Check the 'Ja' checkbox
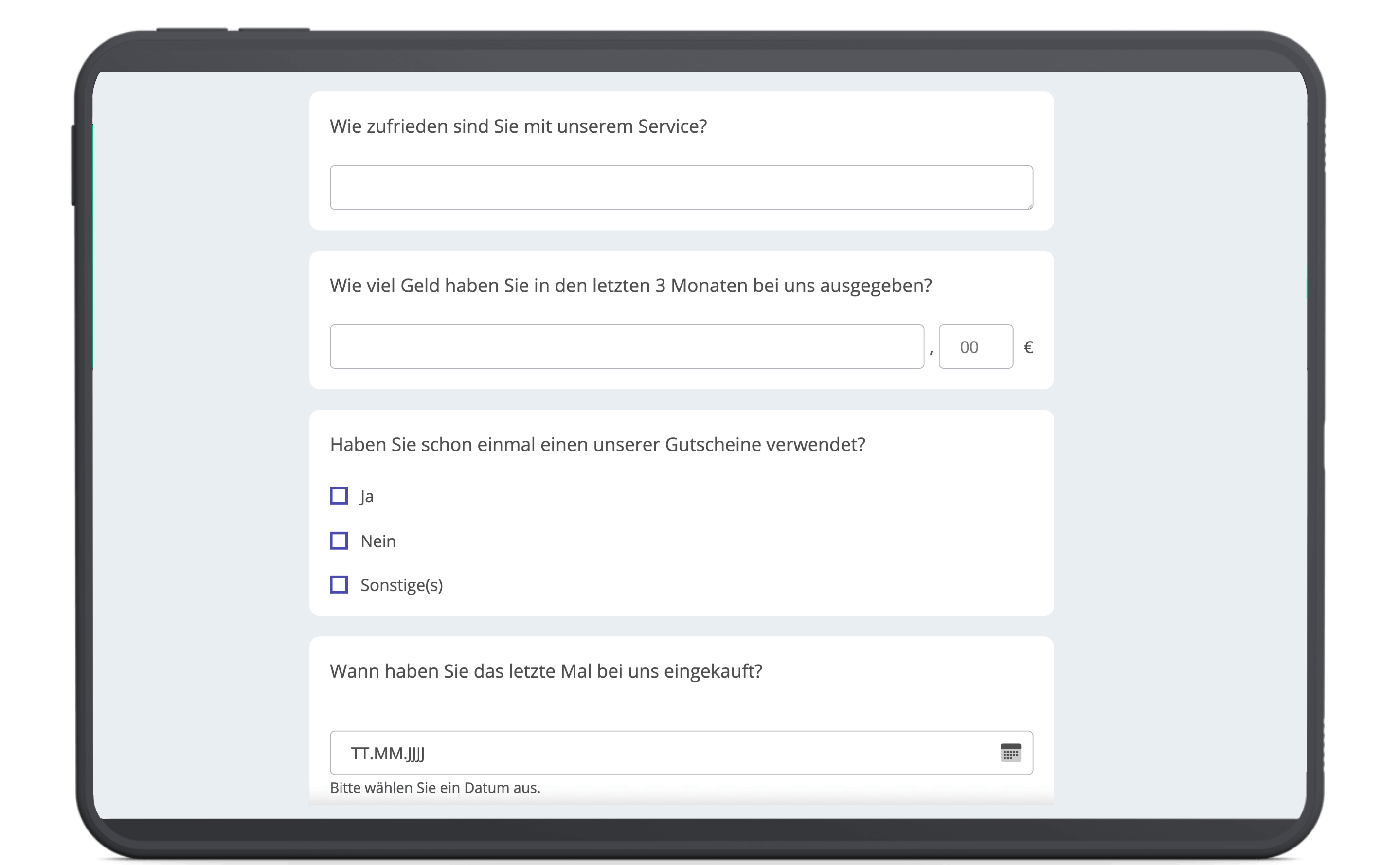1400x865 pixels. click(339, 495)
